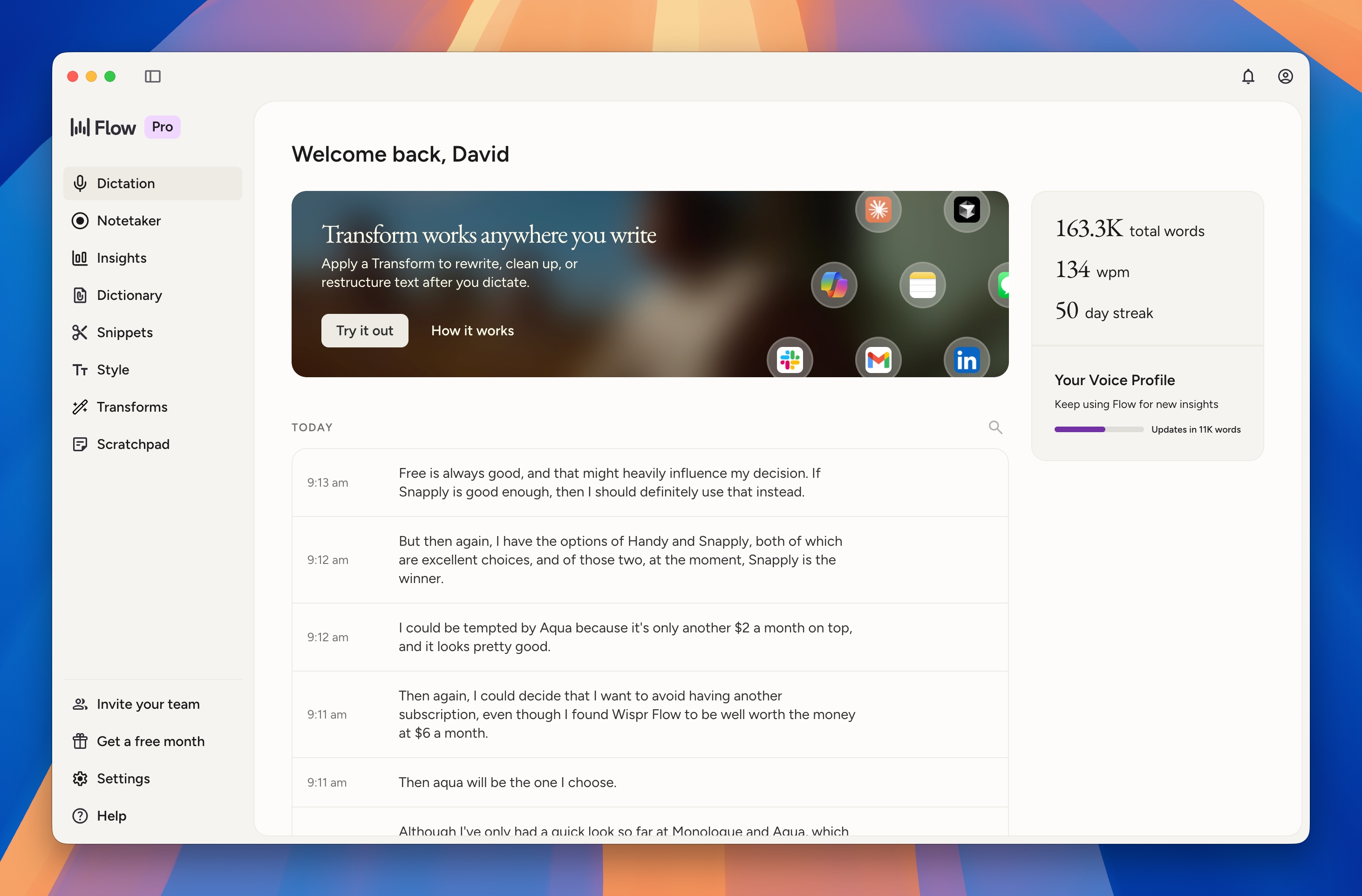The image size is (1362, 896).
Task: Open Style settings page
Action: click(x=153, y=369)
